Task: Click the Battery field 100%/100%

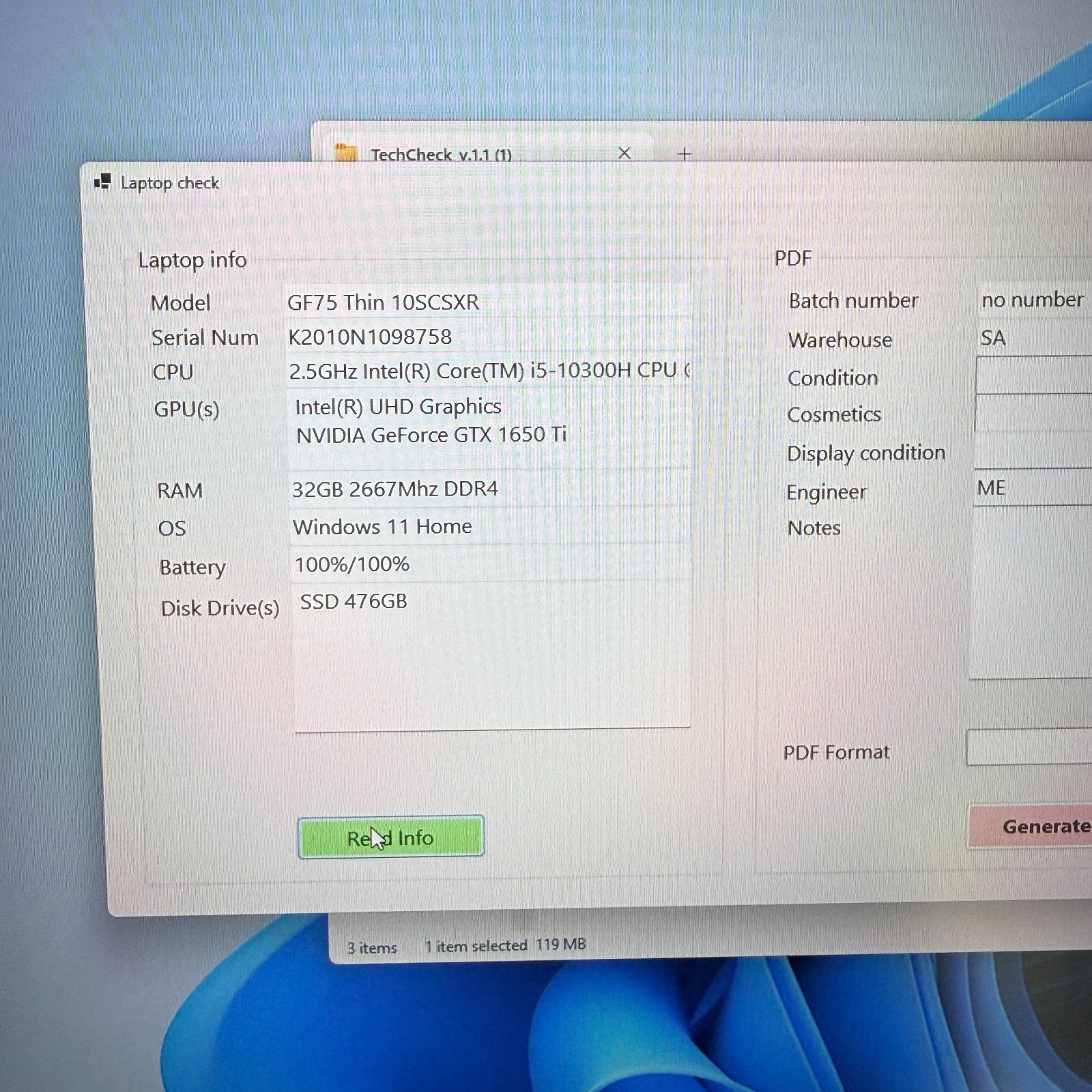Action: point(491,565)
